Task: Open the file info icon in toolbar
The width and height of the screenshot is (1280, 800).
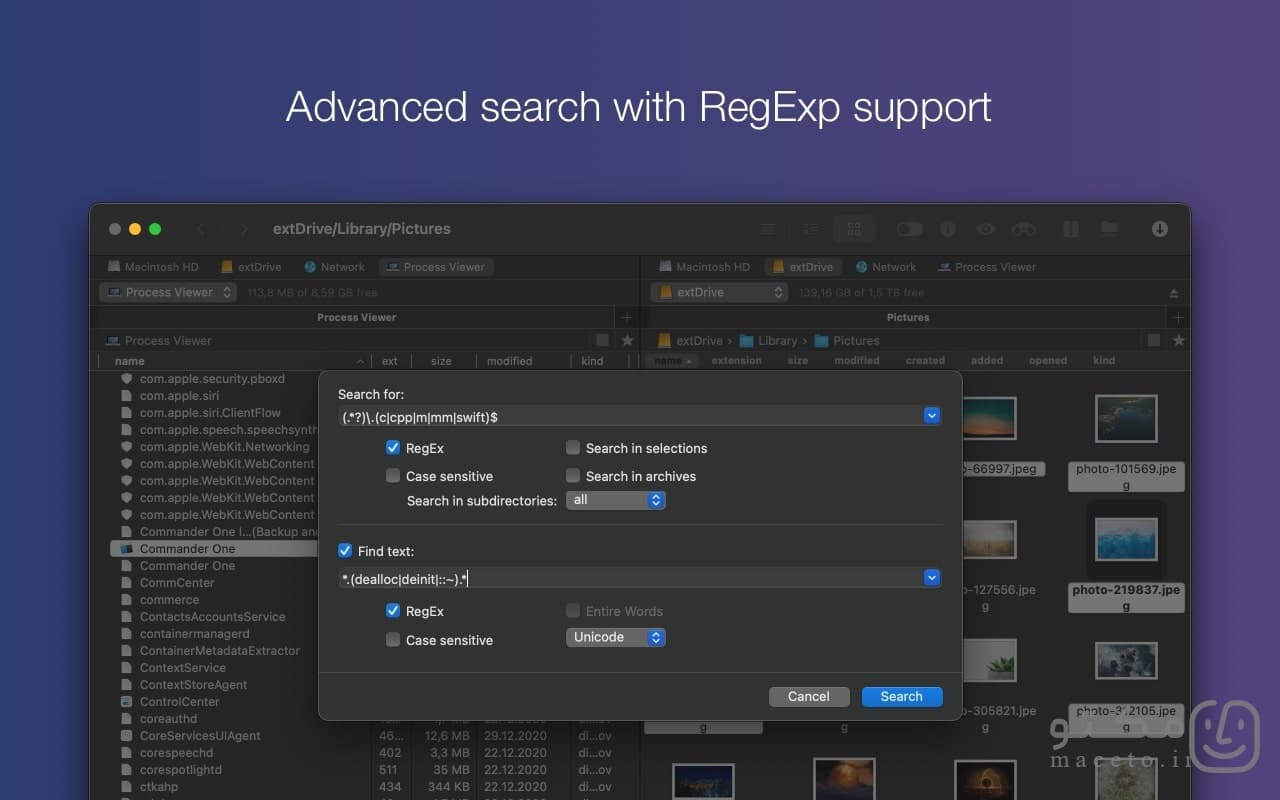Action: (x=948, y=229)
